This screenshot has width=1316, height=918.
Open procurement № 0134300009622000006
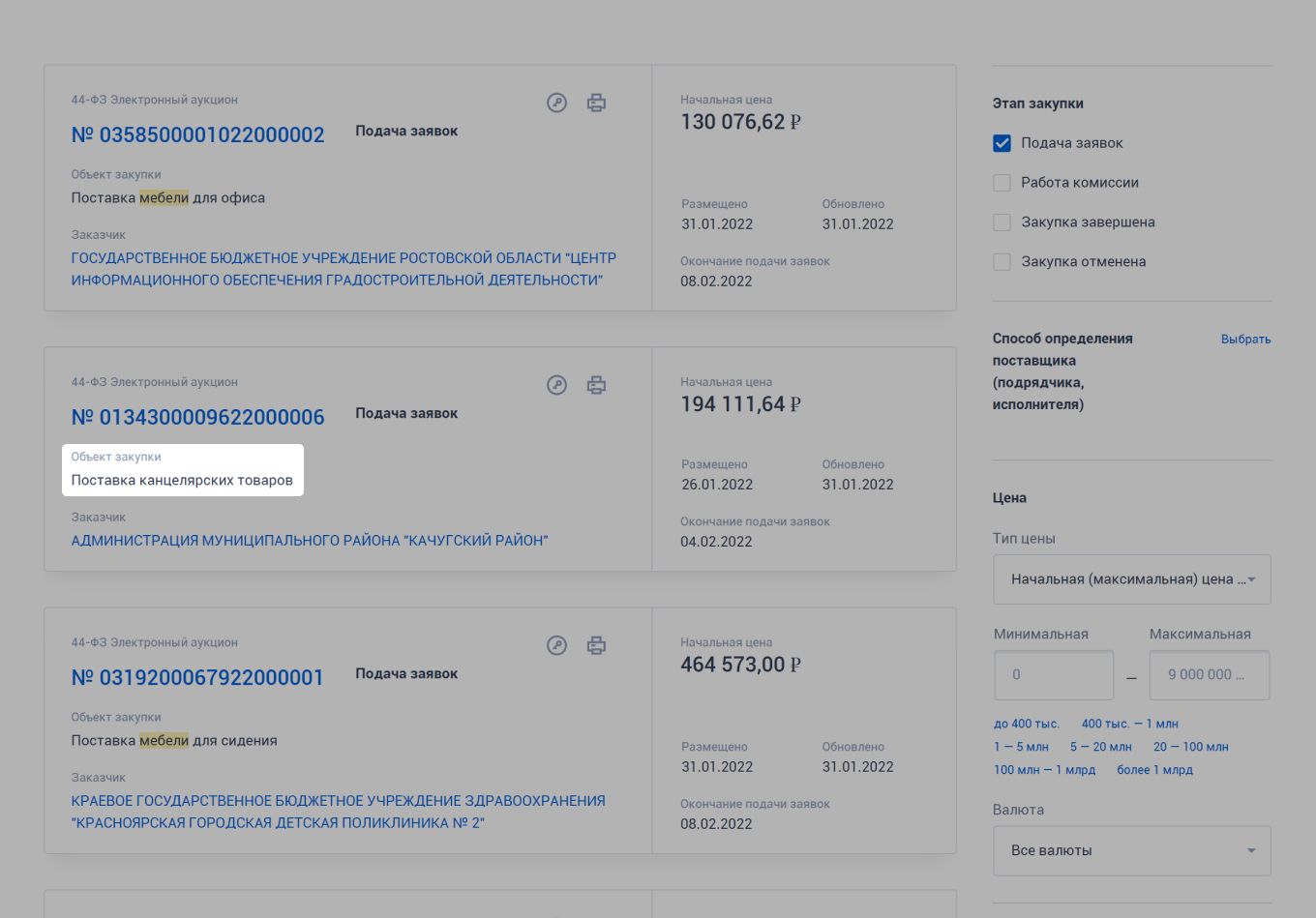(197, 418)
